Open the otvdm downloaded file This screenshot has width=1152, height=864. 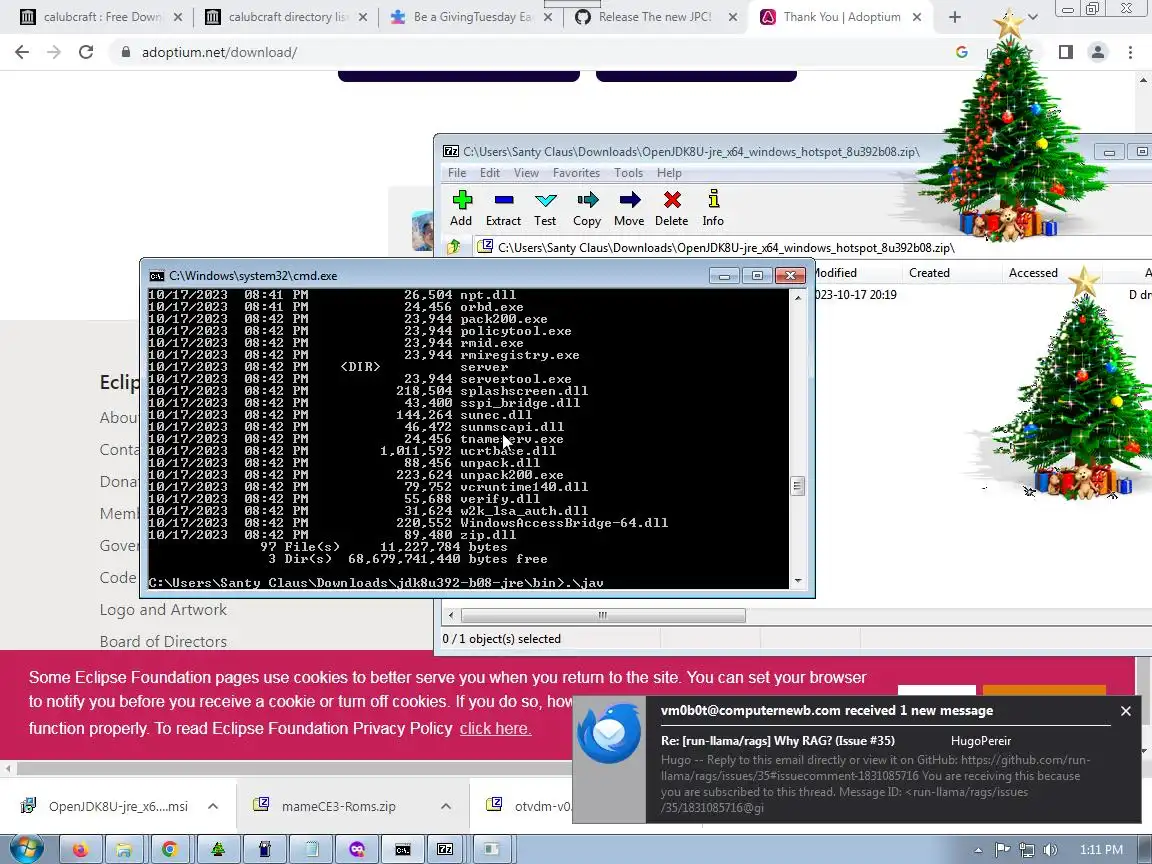click(529, 806)
